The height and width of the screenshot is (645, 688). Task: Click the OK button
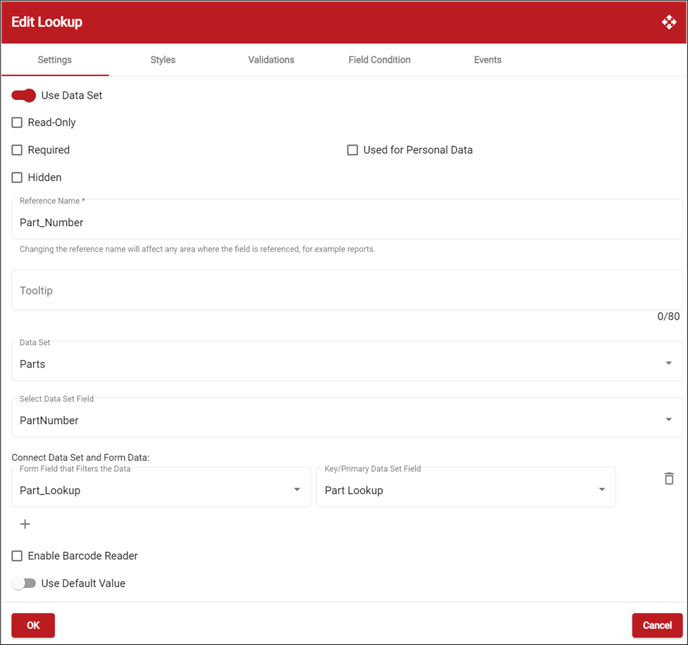[33, 625]
